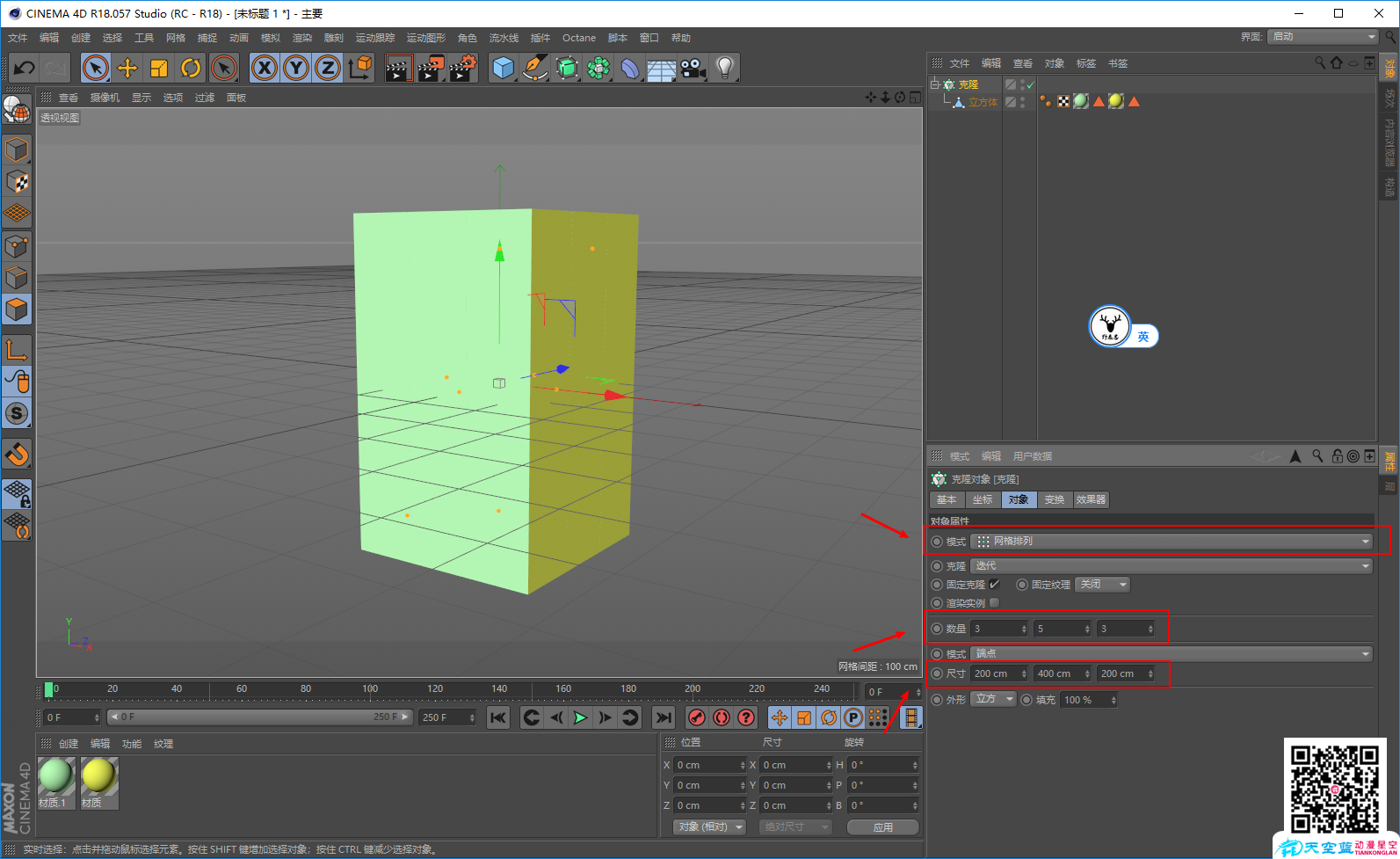Toggle the 渲染实例 checkbox
Viewport: 1400px width, 859px height.
coord(995,602)
